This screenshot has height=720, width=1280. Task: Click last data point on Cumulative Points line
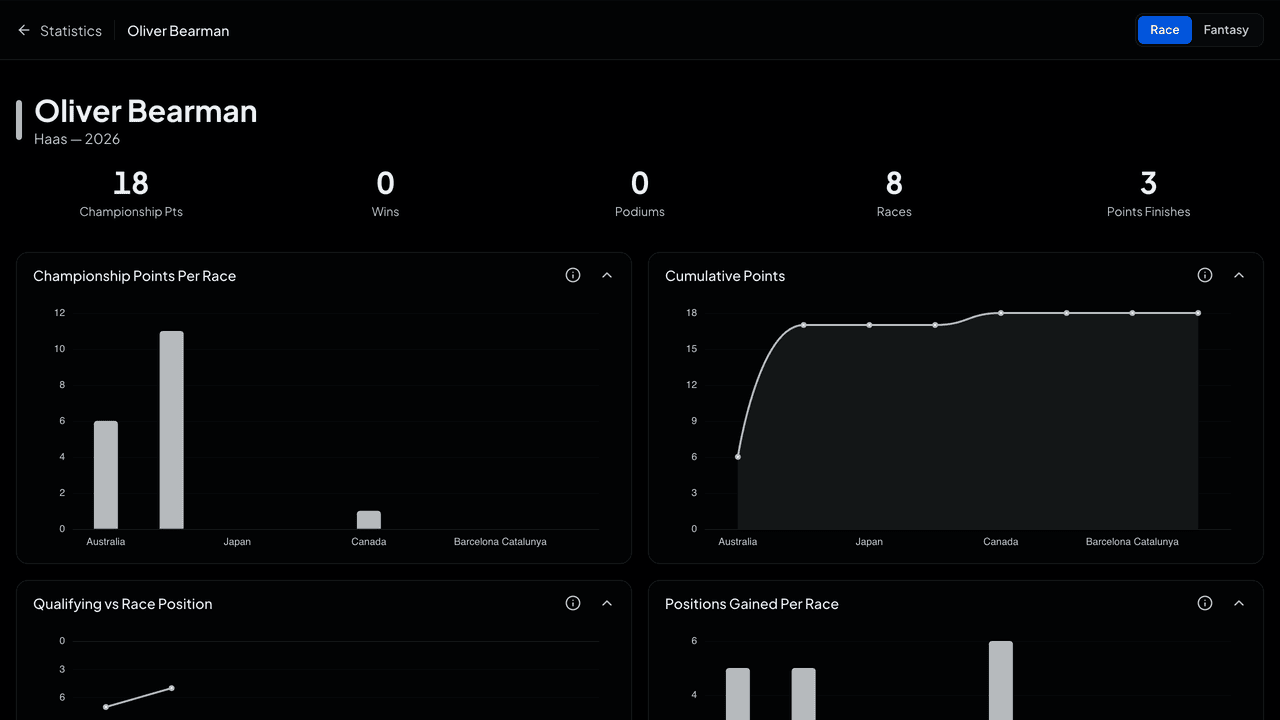click(1198, 313)
